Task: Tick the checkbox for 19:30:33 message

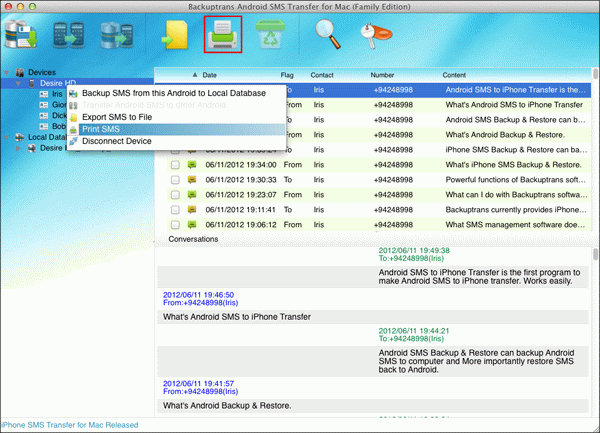Action: pos(175,180)
